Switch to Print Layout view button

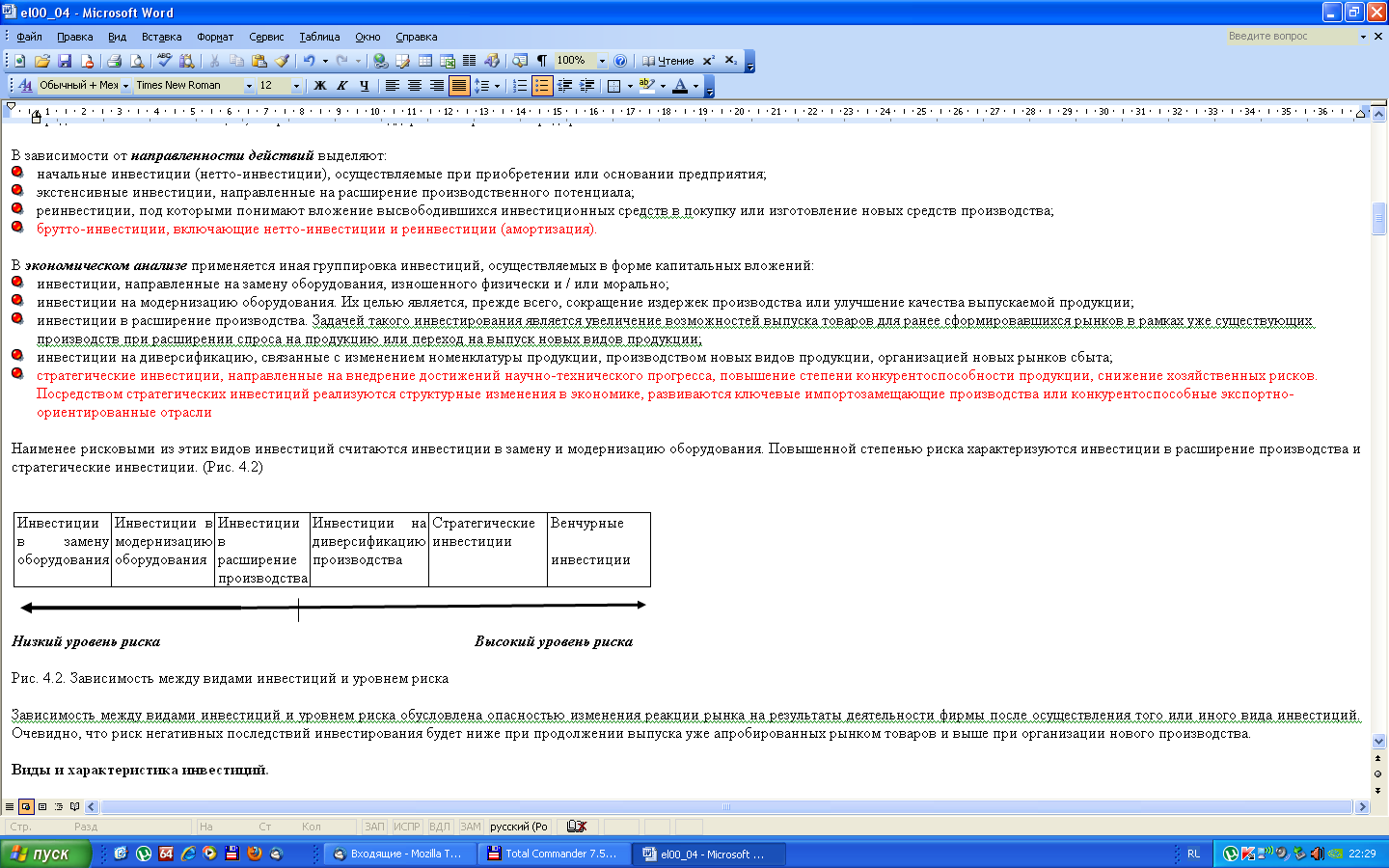point(42,806)
